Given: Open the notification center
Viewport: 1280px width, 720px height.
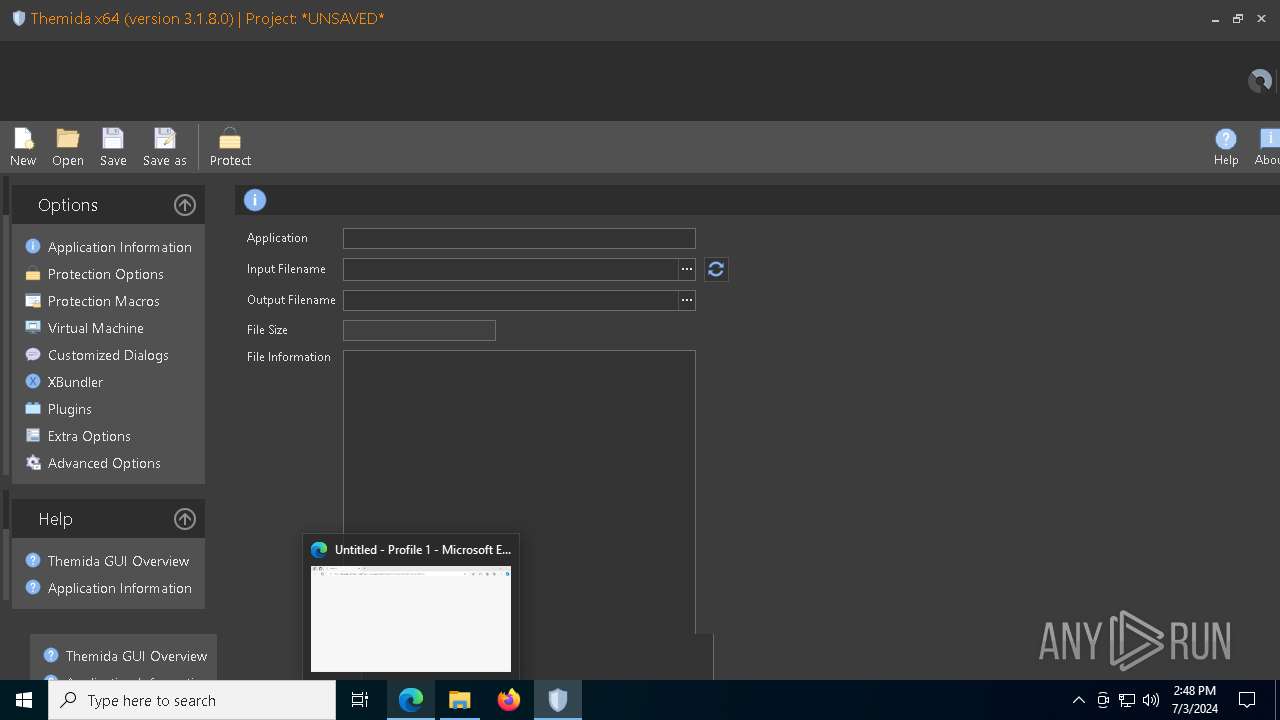Looking at the screenshot, I should coord(1247,700).
